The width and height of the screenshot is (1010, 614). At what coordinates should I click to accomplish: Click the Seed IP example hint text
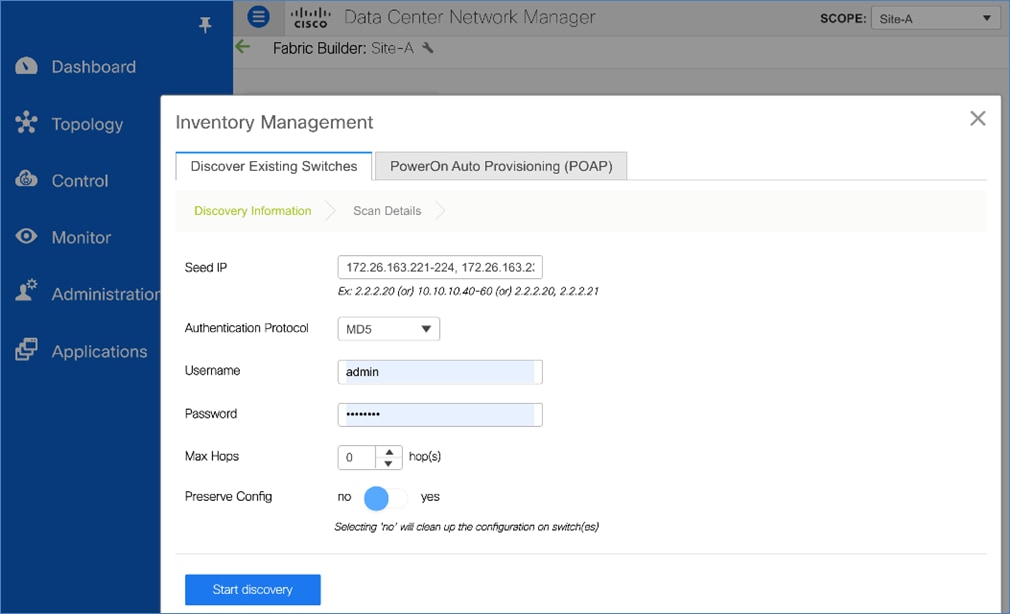(x=468, y=291)
